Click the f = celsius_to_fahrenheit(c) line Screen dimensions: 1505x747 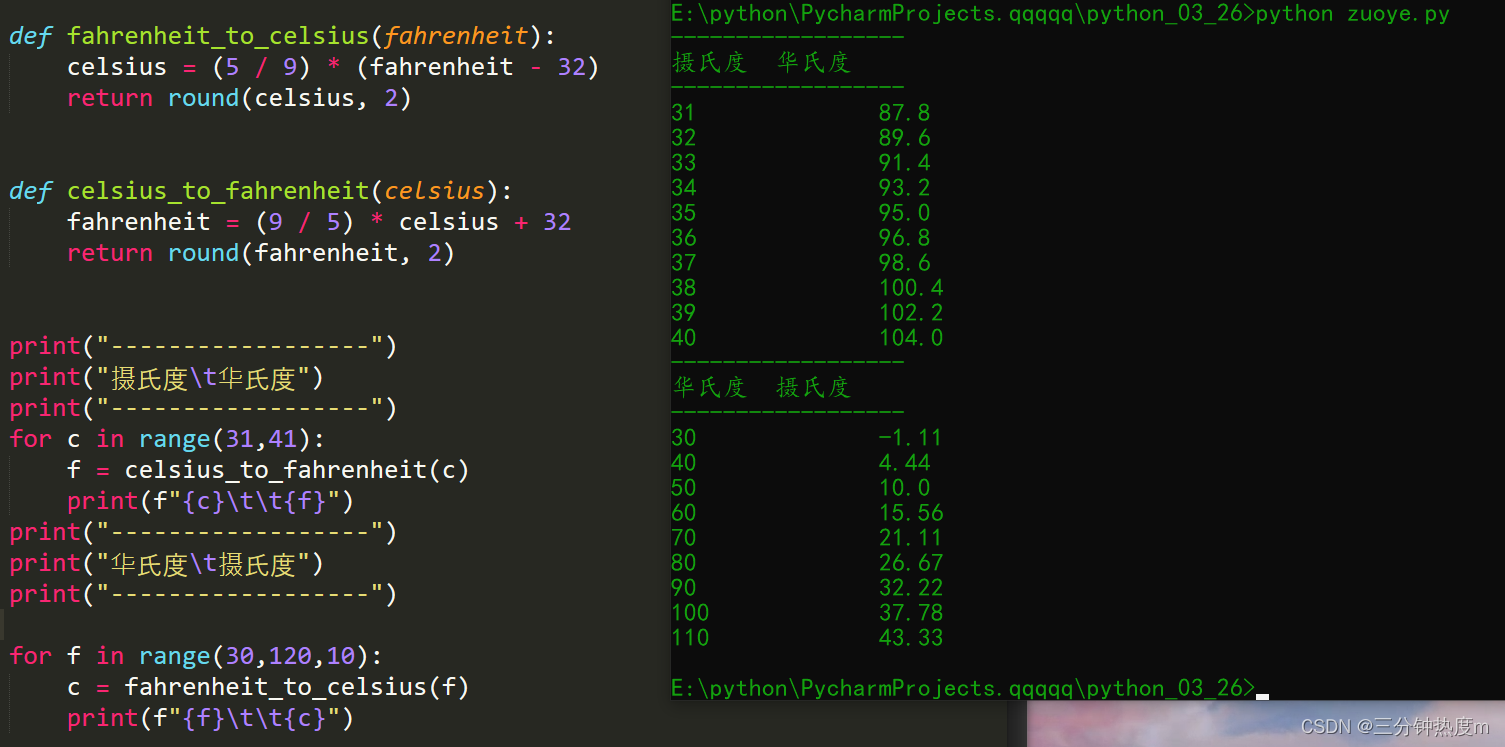point(268,470)
